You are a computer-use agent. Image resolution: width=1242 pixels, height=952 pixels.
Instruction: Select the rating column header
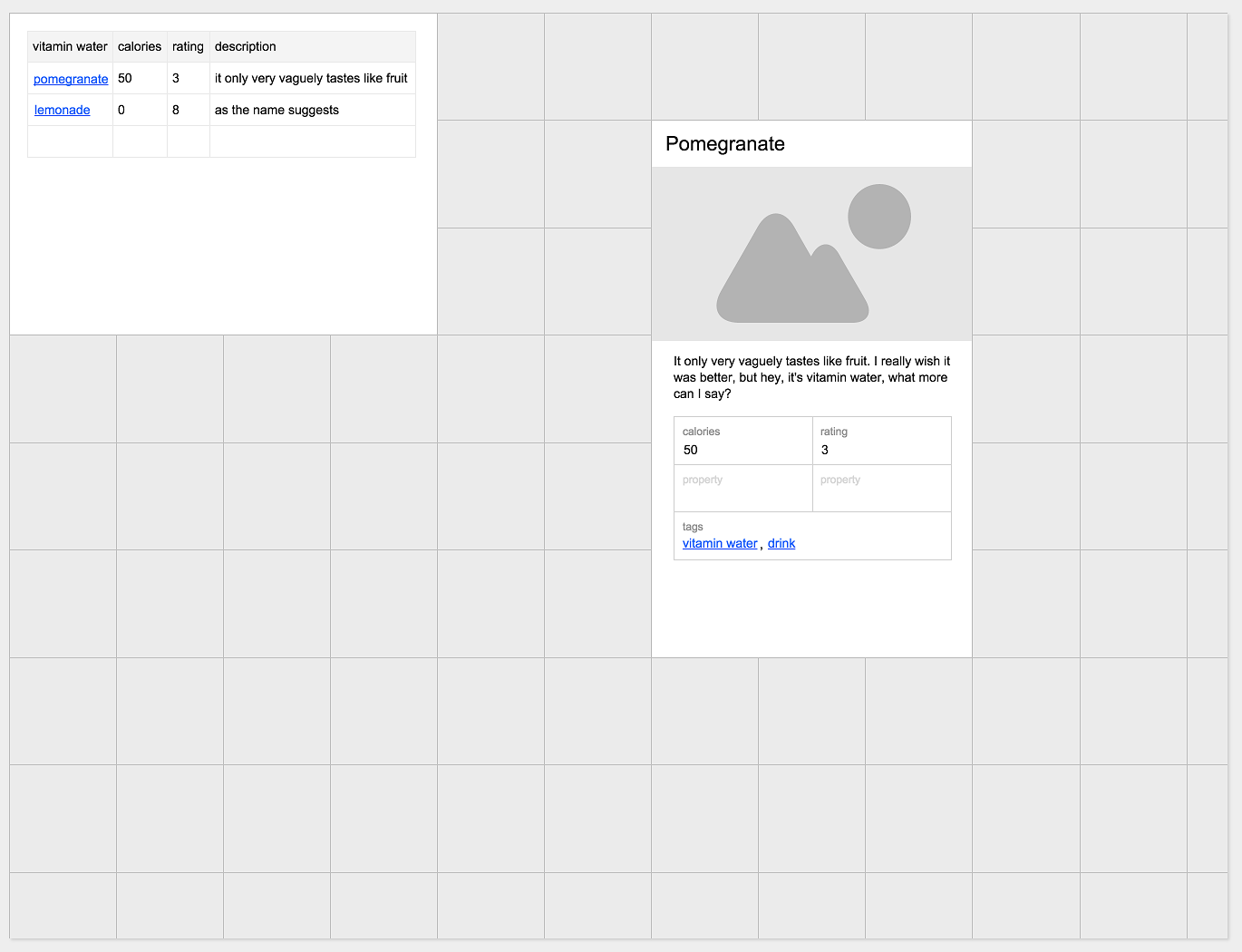point(188,46)
